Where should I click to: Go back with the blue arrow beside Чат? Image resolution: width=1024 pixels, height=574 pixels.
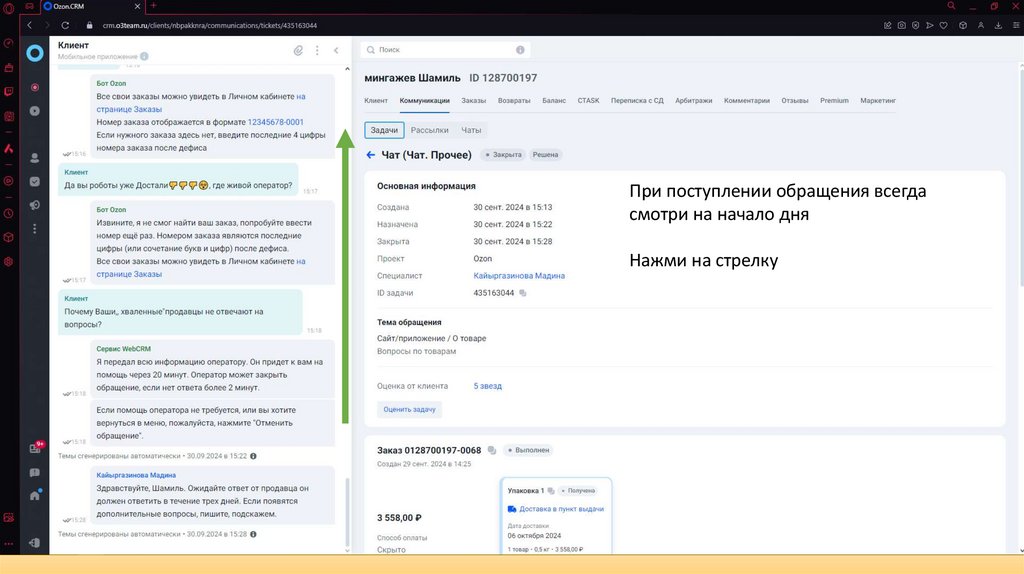(x=370, y=155)
